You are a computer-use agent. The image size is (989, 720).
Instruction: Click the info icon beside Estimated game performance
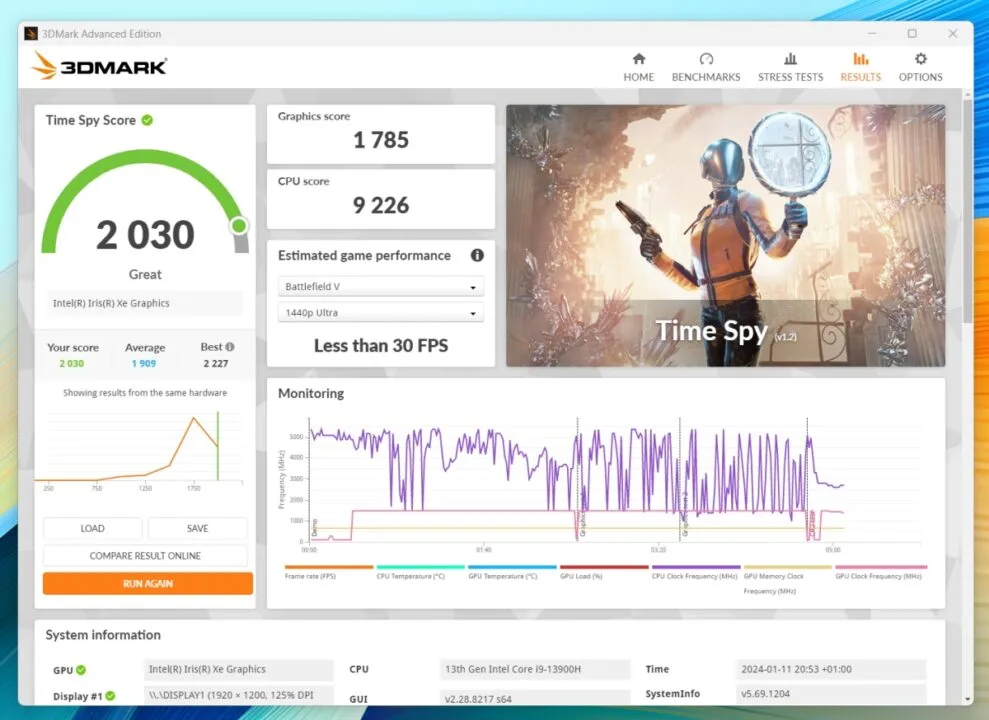[477, 255]
